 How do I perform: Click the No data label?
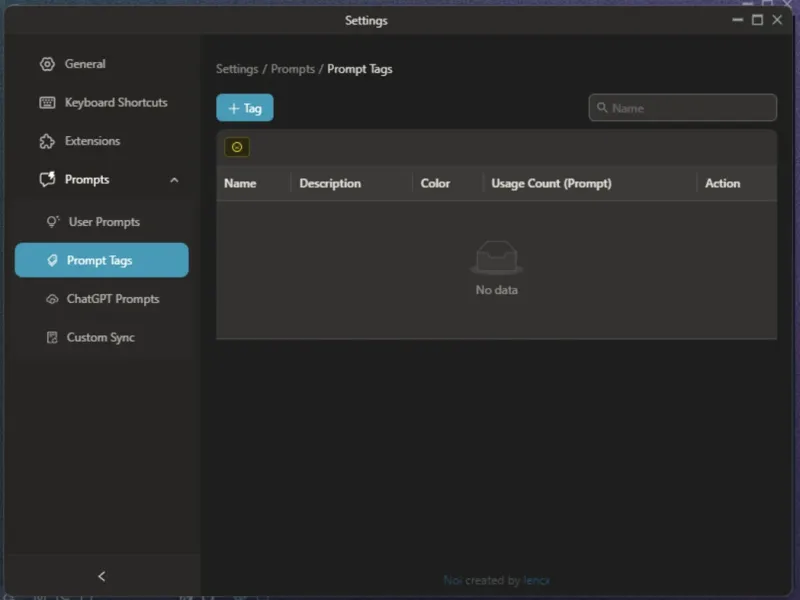496,290
